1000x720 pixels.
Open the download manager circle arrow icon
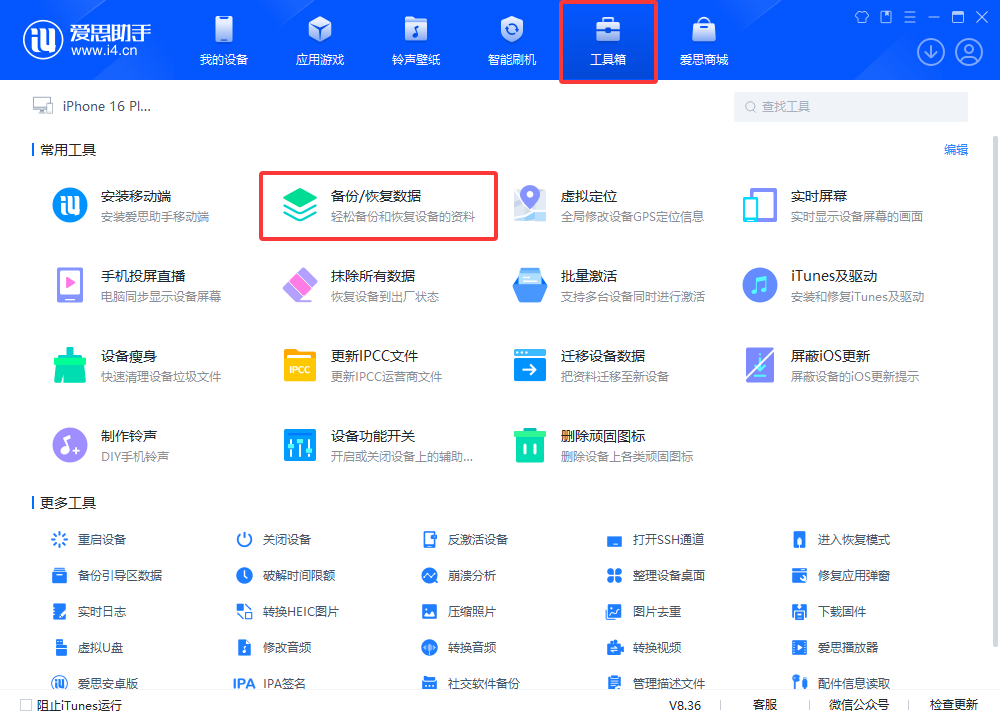click(x=931, y=51)
